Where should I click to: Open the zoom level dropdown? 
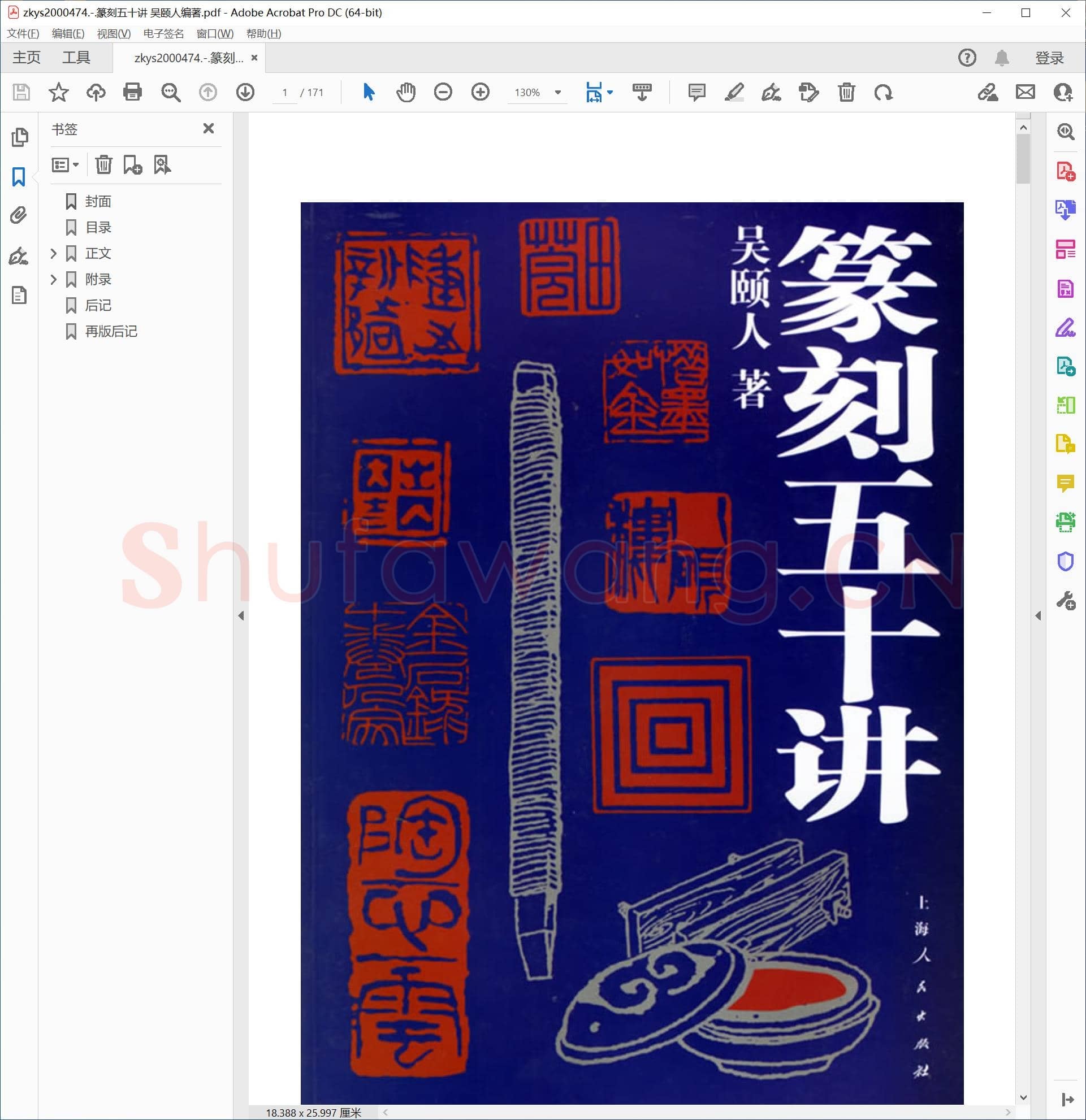[x=557, y=92]
